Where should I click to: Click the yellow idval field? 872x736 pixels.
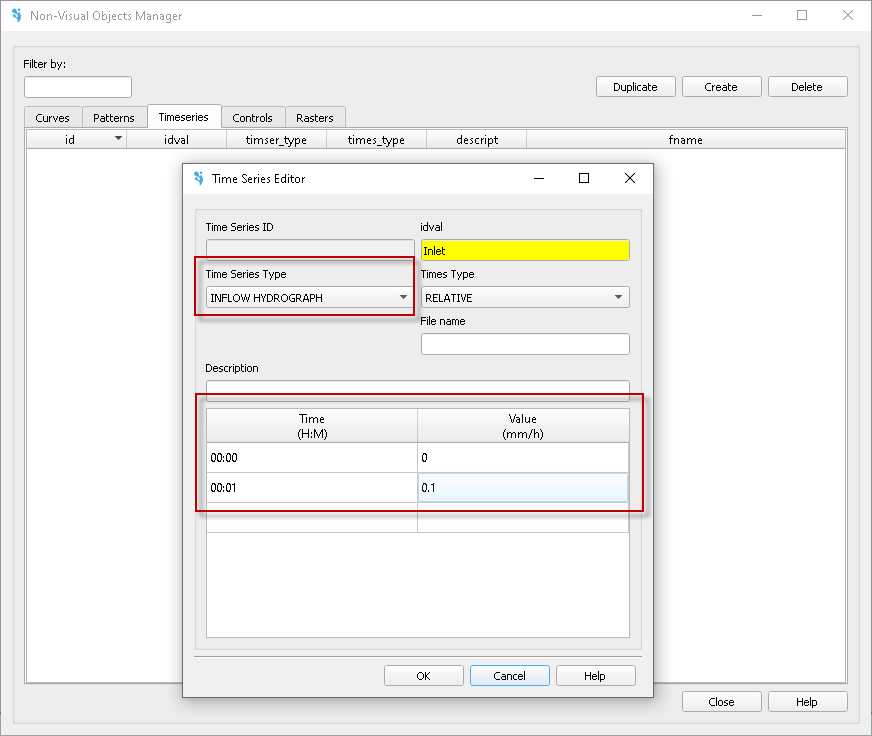click(x=524, y=251)
